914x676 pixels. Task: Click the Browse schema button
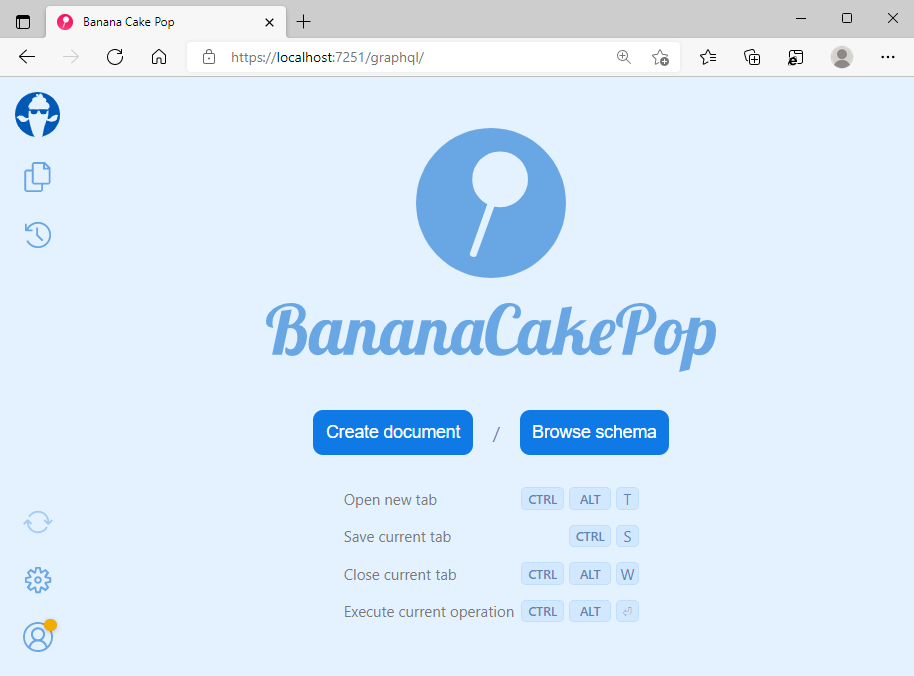pyautogui.click(x=594, y=432)
